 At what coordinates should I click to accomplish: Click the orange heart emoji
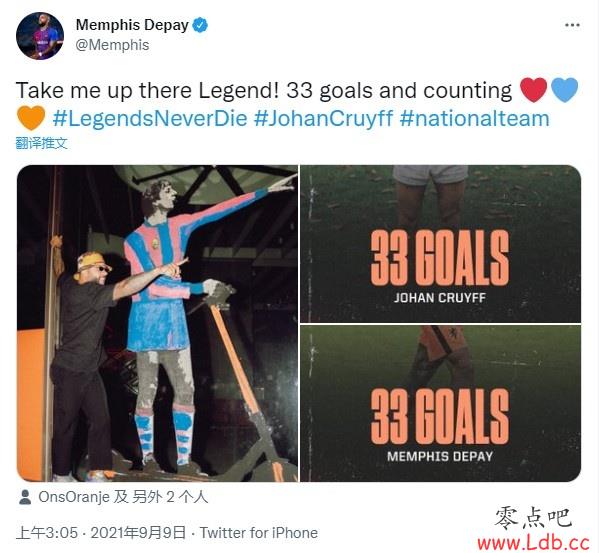tap(31, 118)
